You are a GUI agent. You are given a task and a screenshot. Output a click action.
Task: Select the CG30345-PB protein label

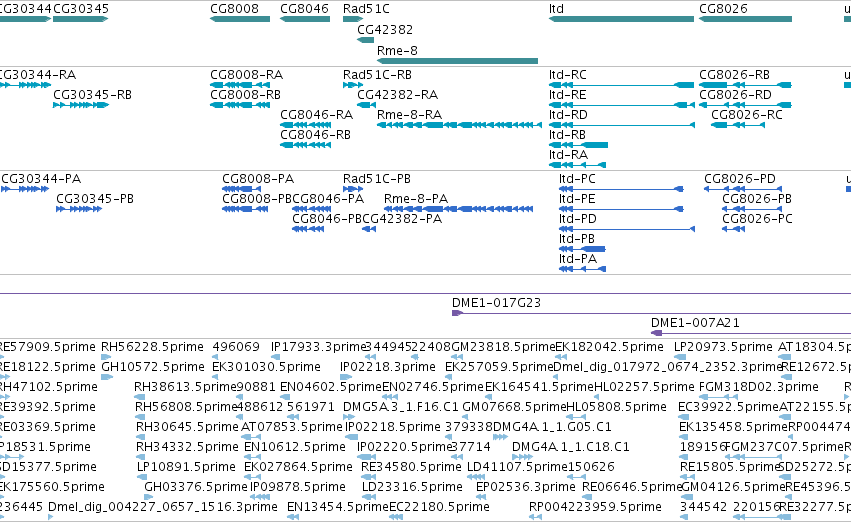(95, 199)
